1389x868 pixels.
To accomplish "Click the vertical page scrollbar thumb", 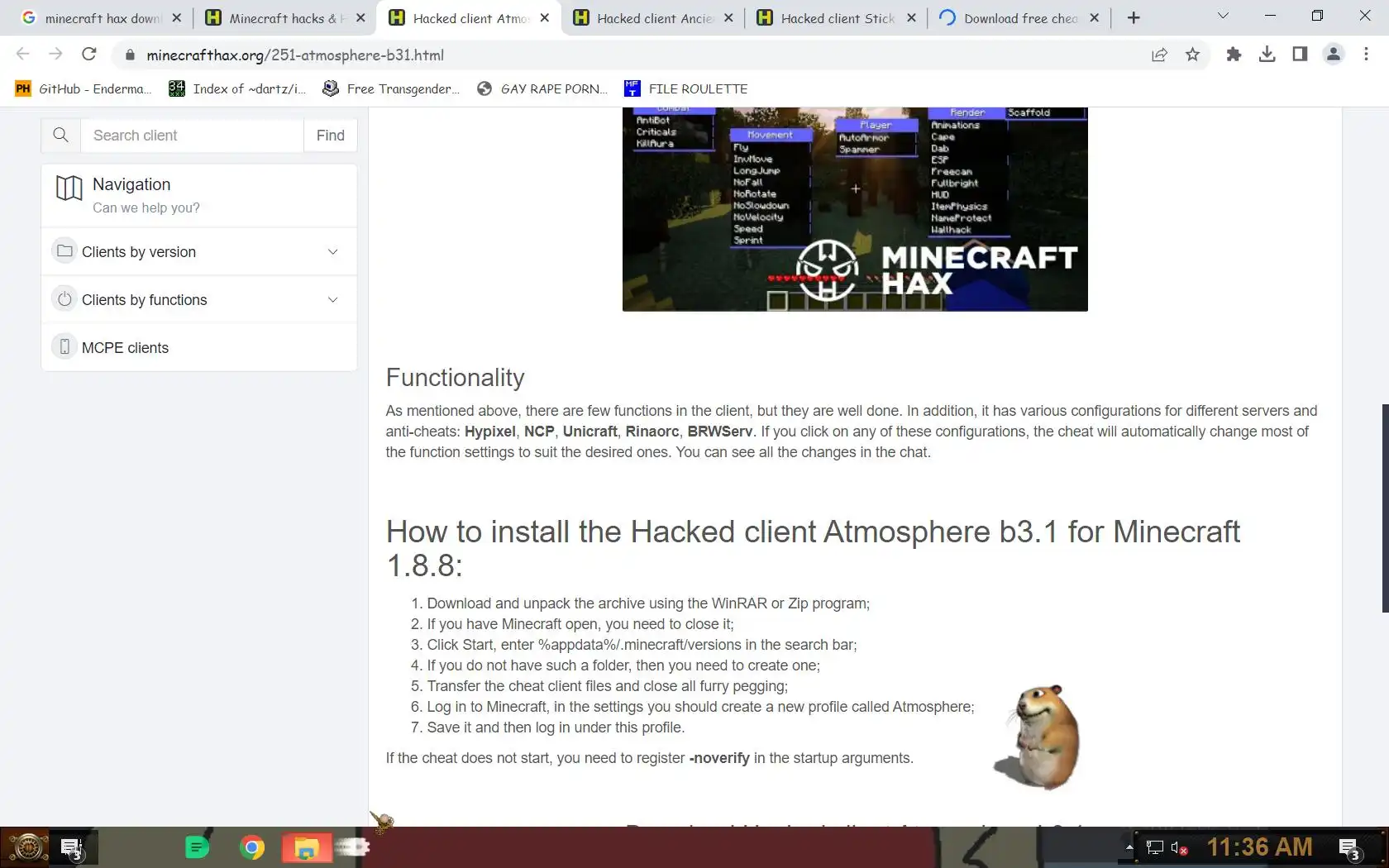I will [1385, 508].
